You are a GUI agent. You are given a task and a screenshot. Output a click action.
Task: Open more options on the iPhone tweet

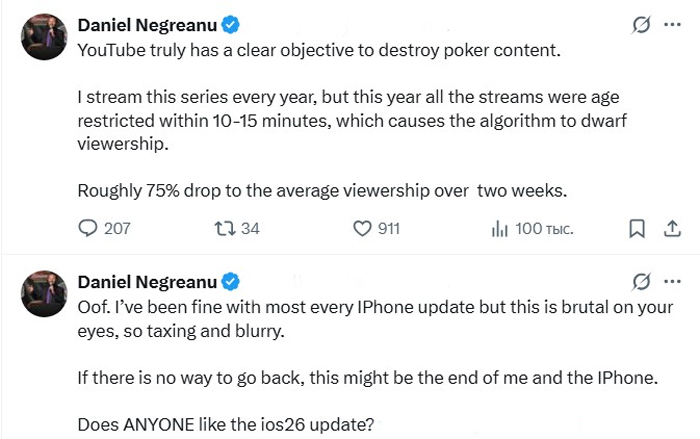672,281
